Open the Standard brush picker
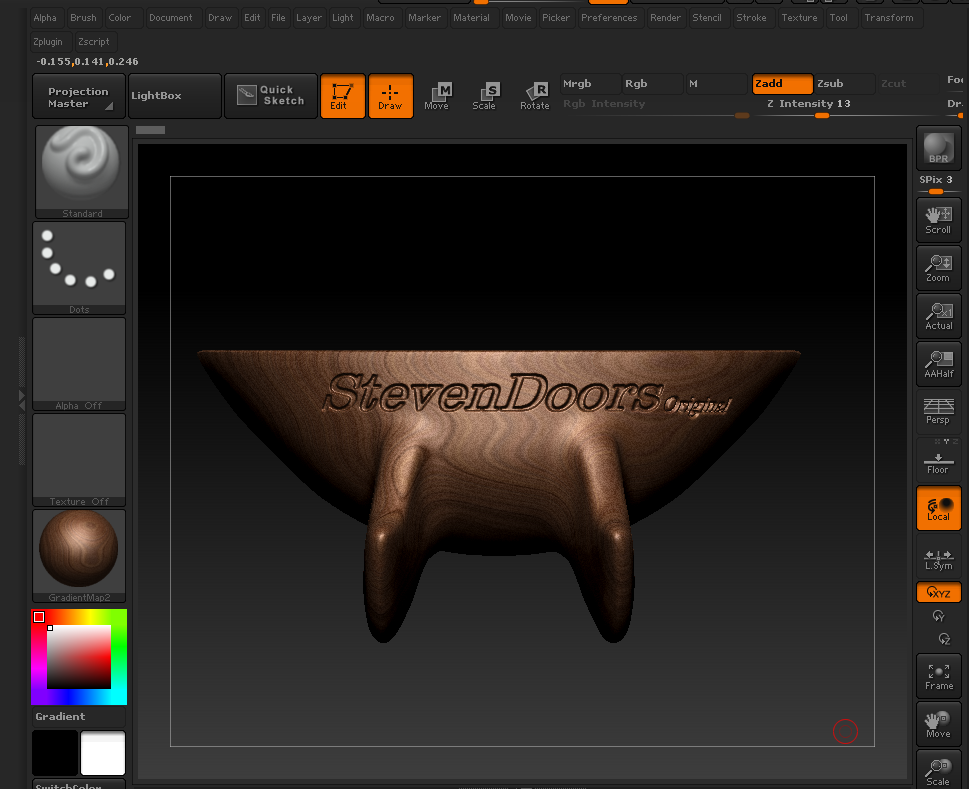Screen dimensions: 969x789 [82, 172]
